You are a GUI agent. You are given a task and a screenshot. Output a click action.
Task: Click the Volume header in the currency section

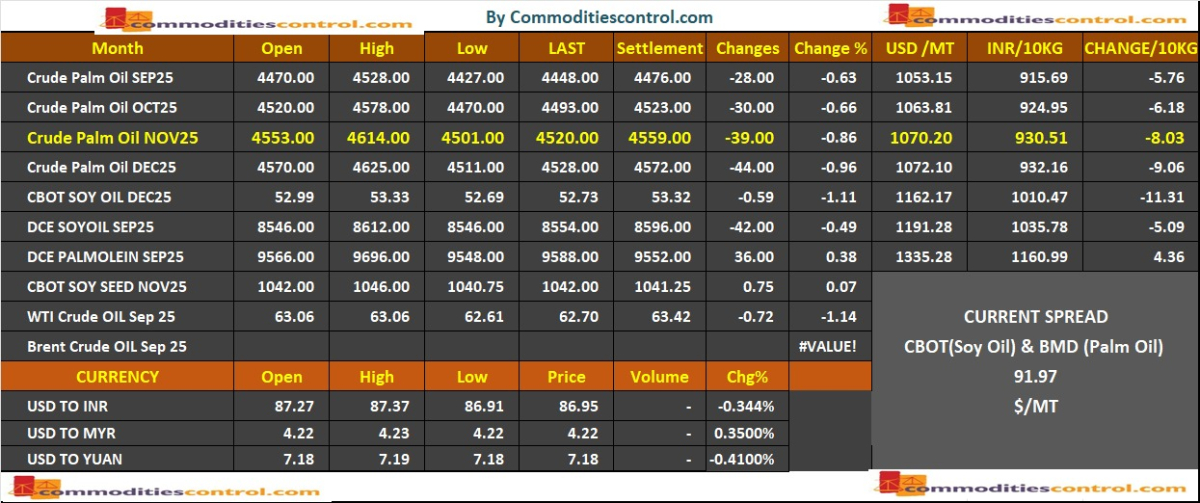tap(659, 377)
